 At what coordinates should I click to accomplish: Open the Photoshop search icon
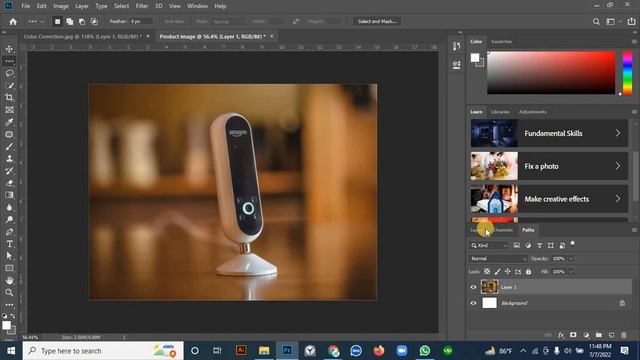(596, 22)
